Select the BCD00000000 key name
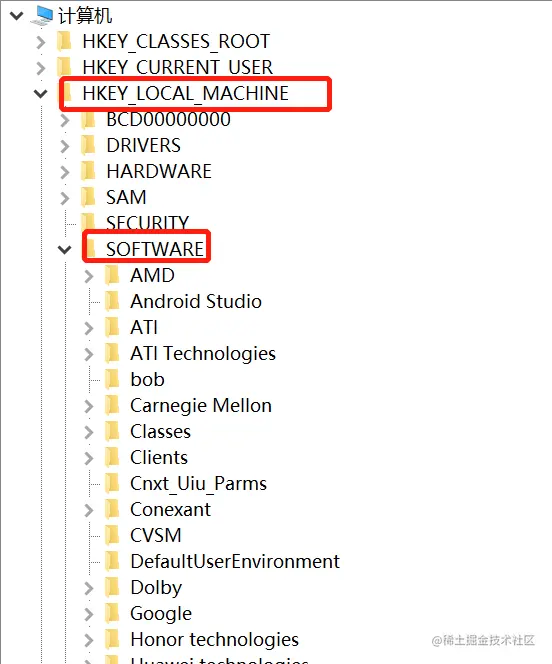Viewport: 552px width, 664px height. click(168, 119)
